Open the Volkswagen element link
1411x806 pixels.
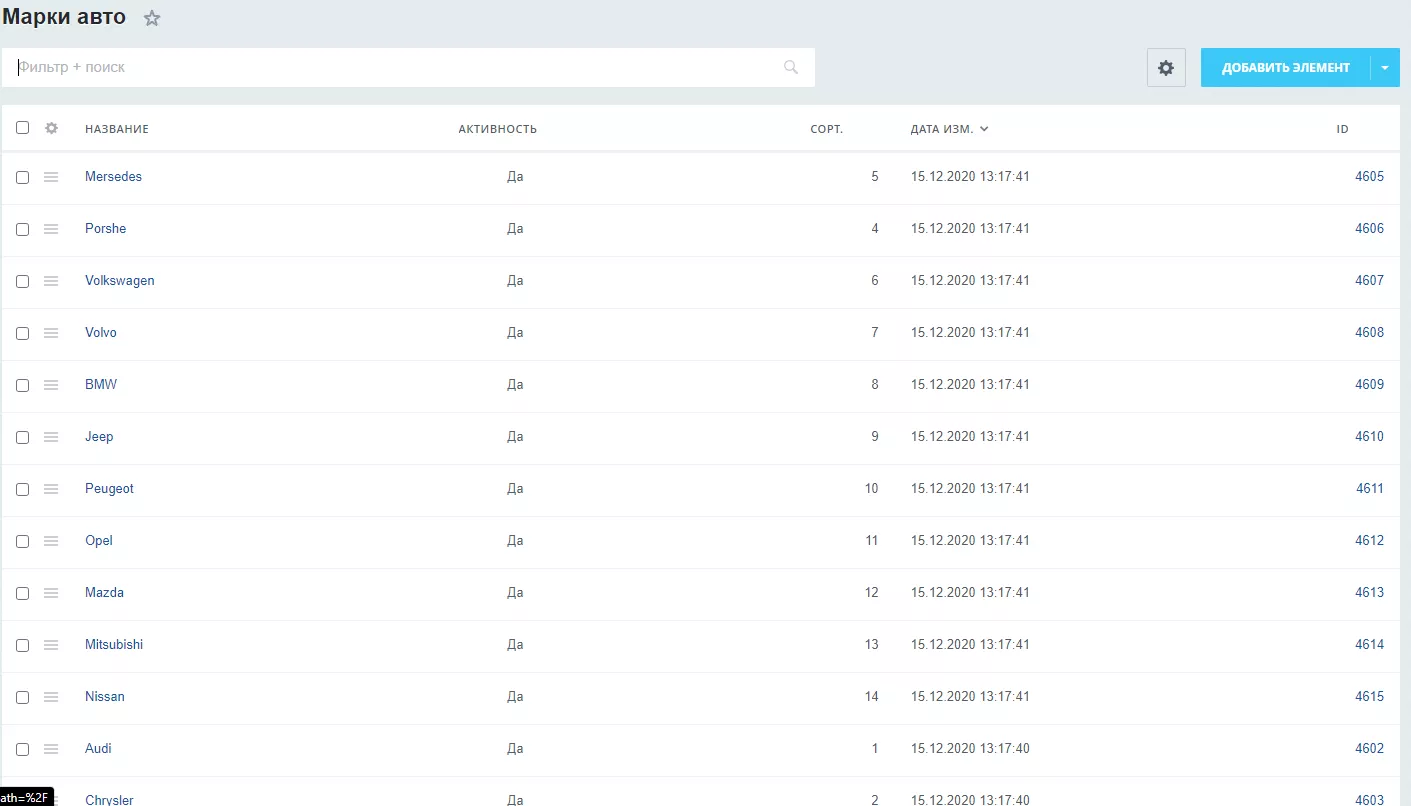tap(120, 281)
